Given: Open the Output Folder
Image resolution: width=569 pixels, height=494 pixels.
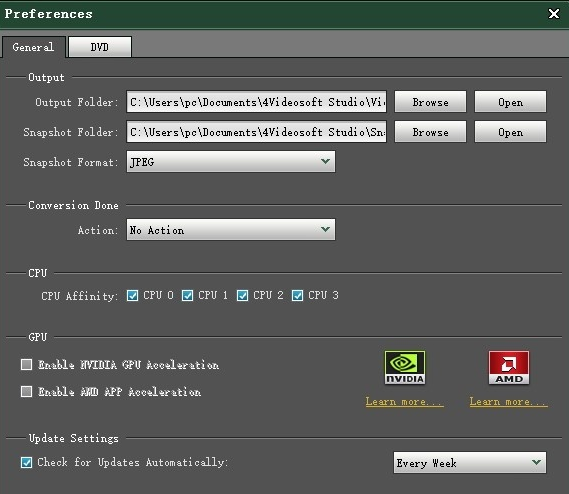Looking at the screenshot, I should click(510, 102).
